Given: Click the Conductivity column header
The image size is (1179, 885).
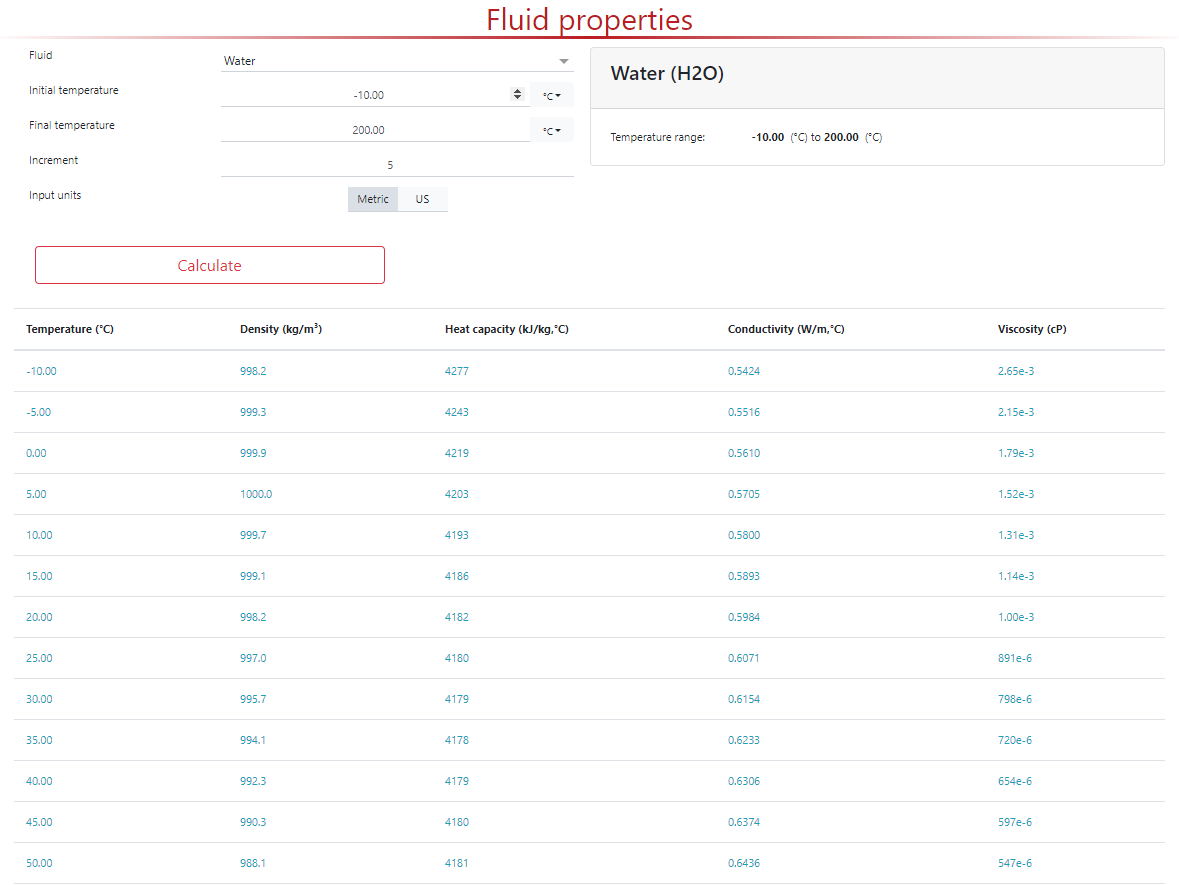Looking at the screenshot, I should point(786,329).
